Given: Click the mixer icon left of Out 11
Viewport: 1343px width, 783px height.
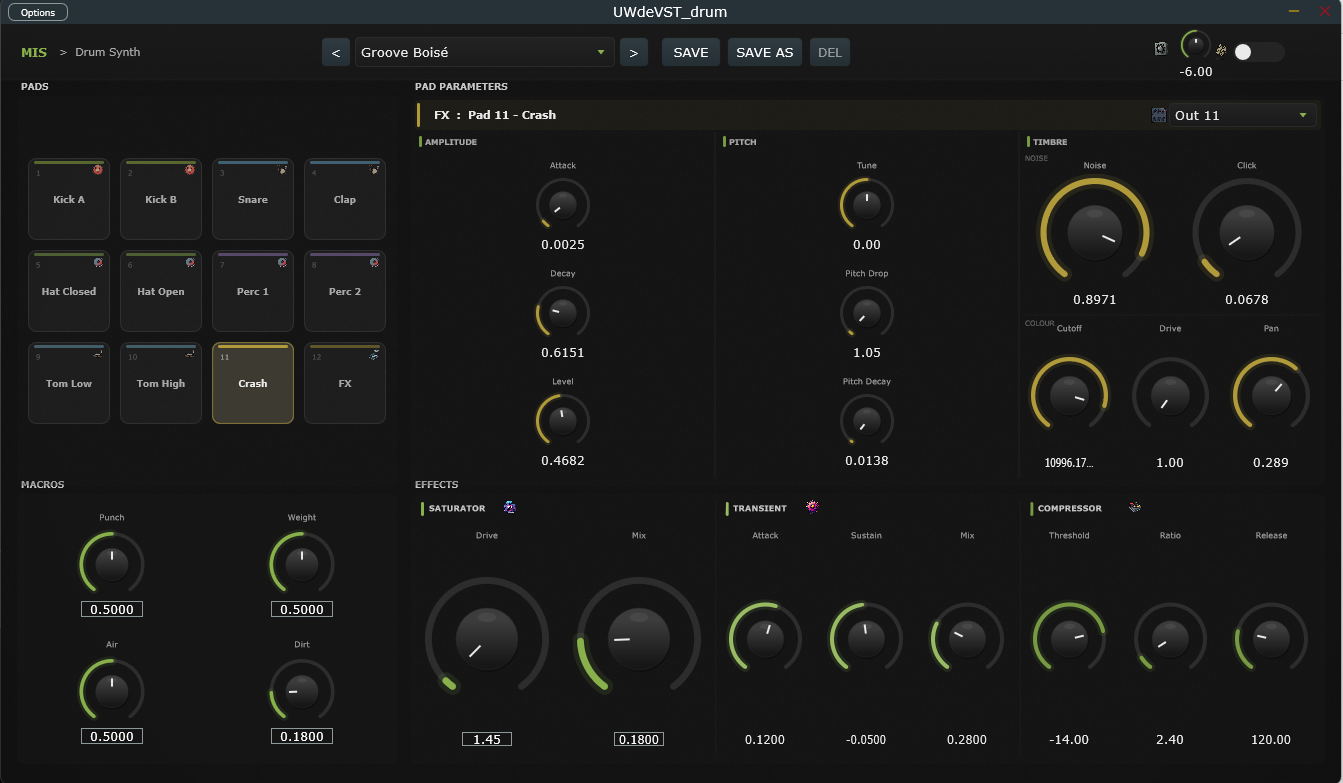Looking at the screenshot, I should (1159, 115).
